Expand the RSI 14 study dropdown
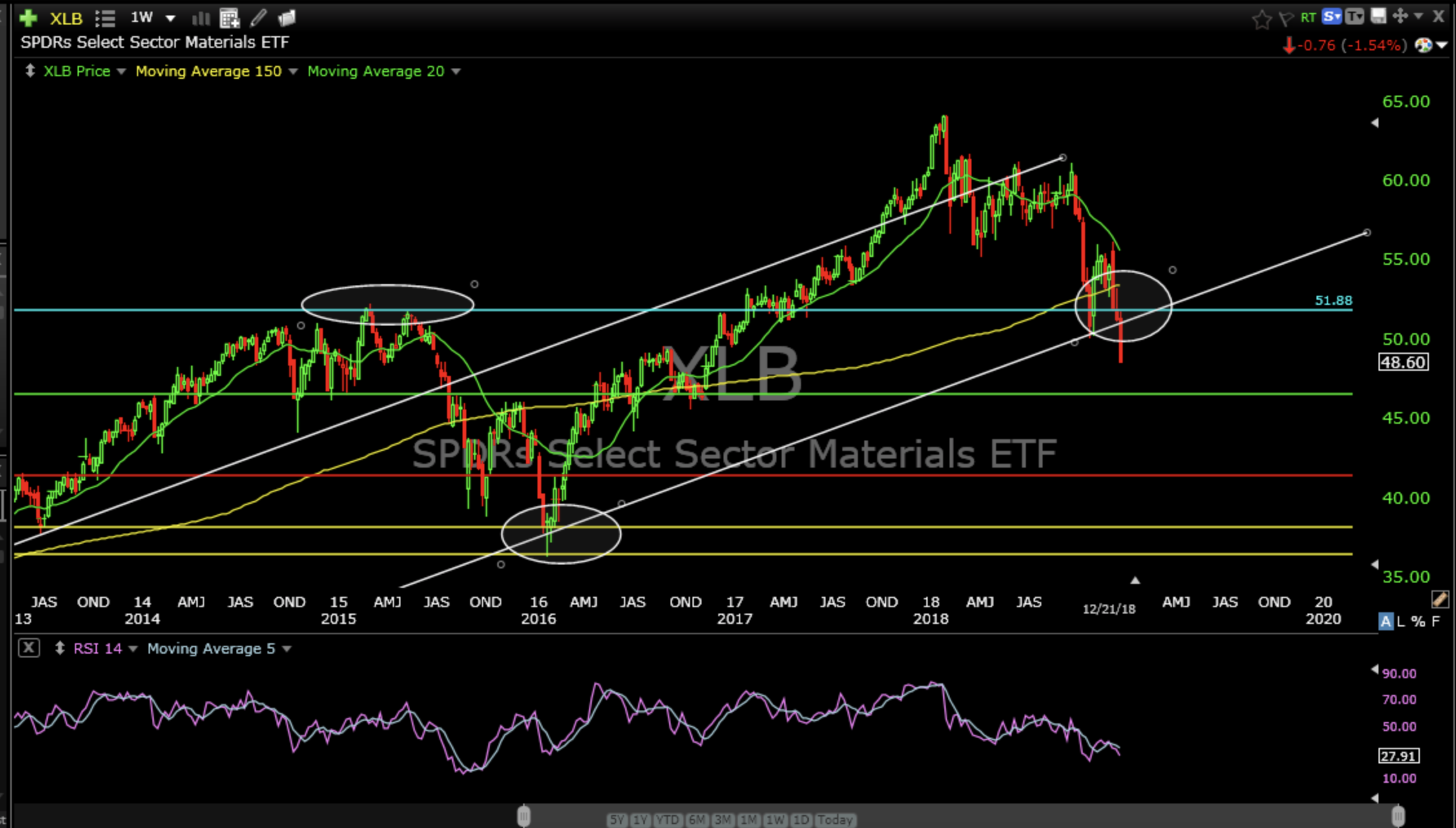 pos(133,648)
